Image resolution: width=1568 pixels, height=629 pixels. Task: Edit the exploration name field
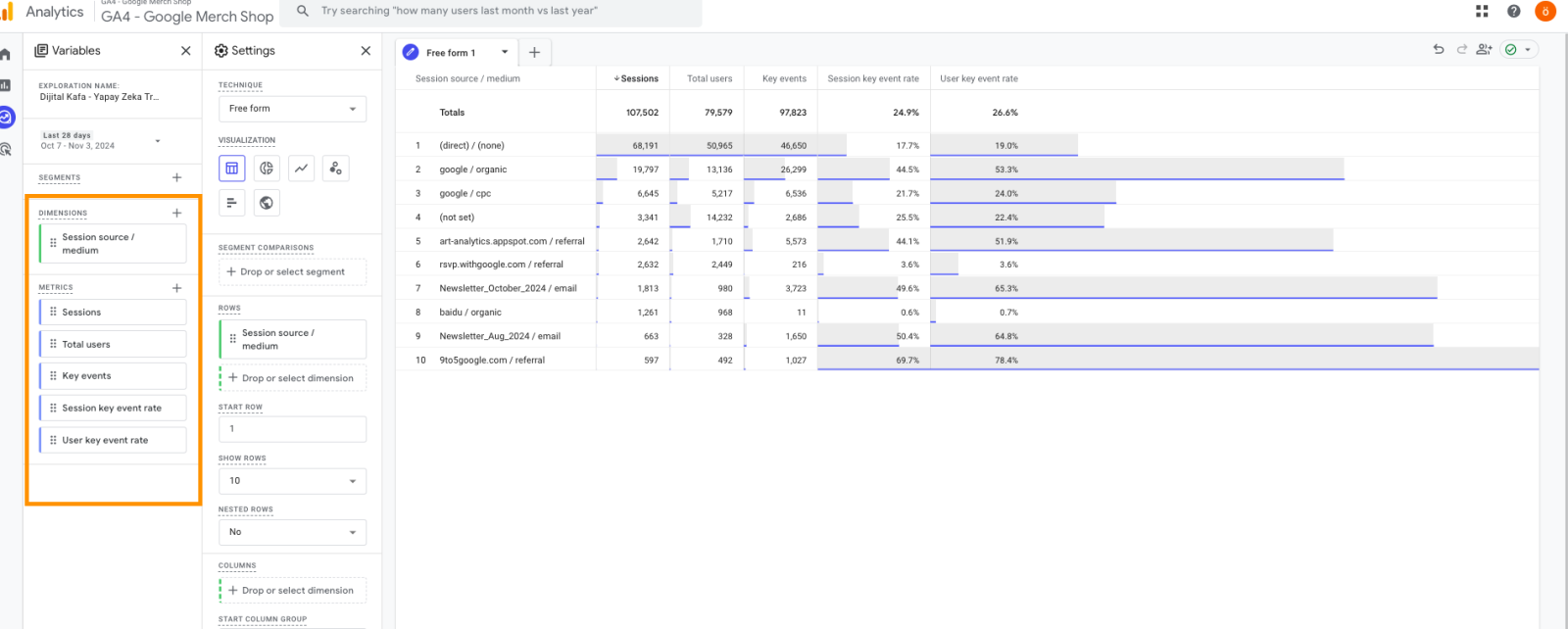click(99, 97)
